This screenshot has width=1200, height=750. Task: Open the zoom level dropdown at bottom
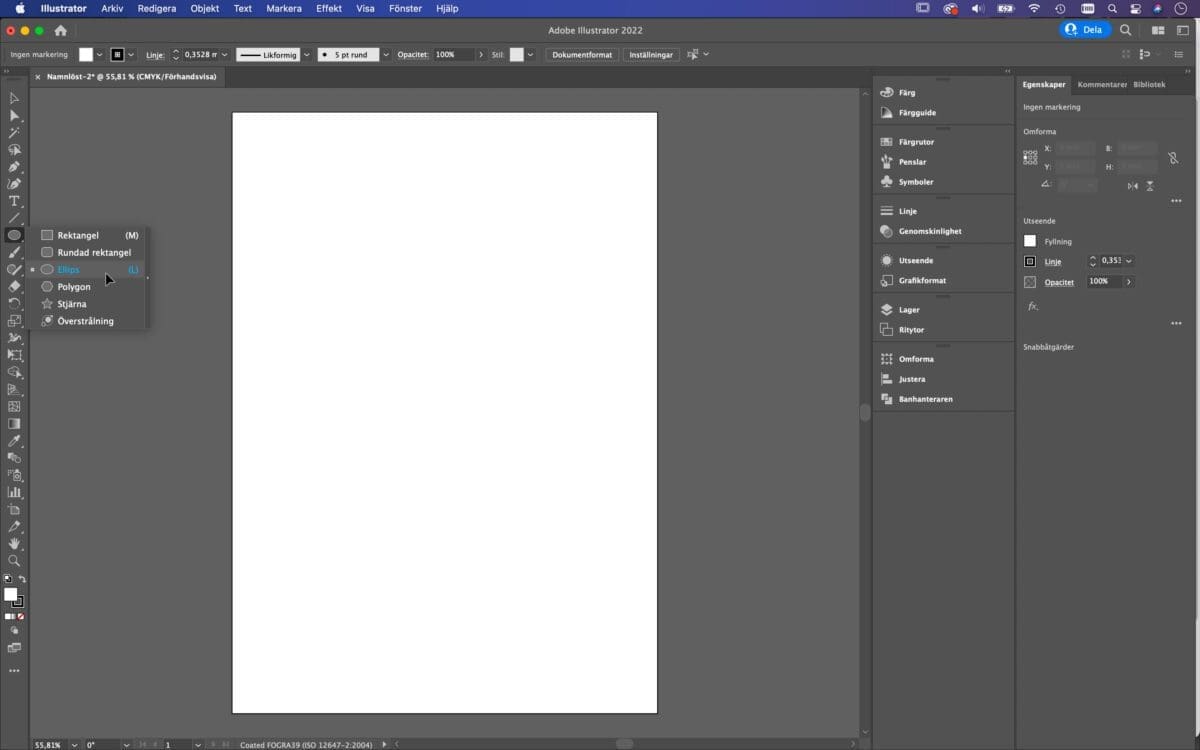click(x=73, y=745)
